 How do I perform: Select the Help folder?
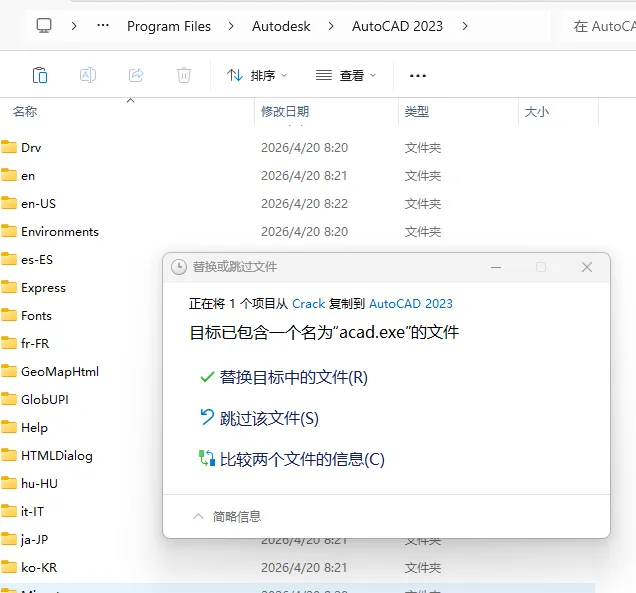tap(34, 428)
